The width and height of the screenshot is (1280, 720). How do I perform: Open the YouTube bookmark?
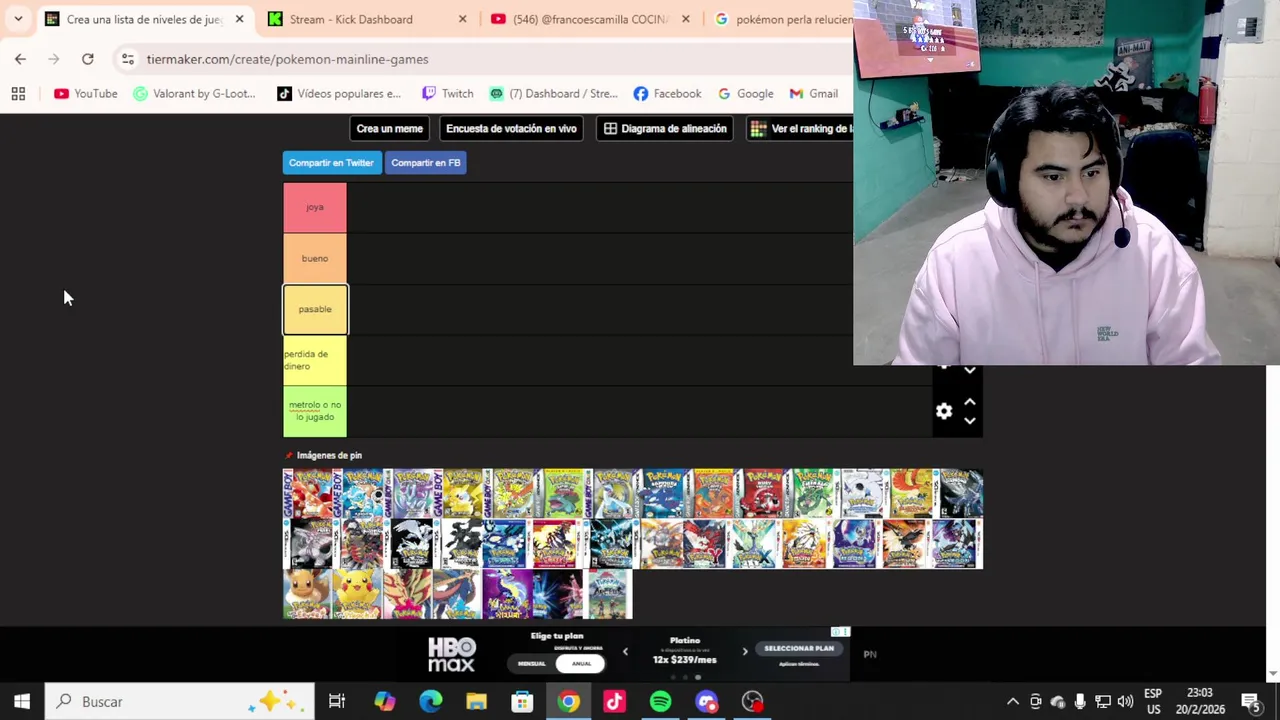pyautogui.click(x=86, y=94)
